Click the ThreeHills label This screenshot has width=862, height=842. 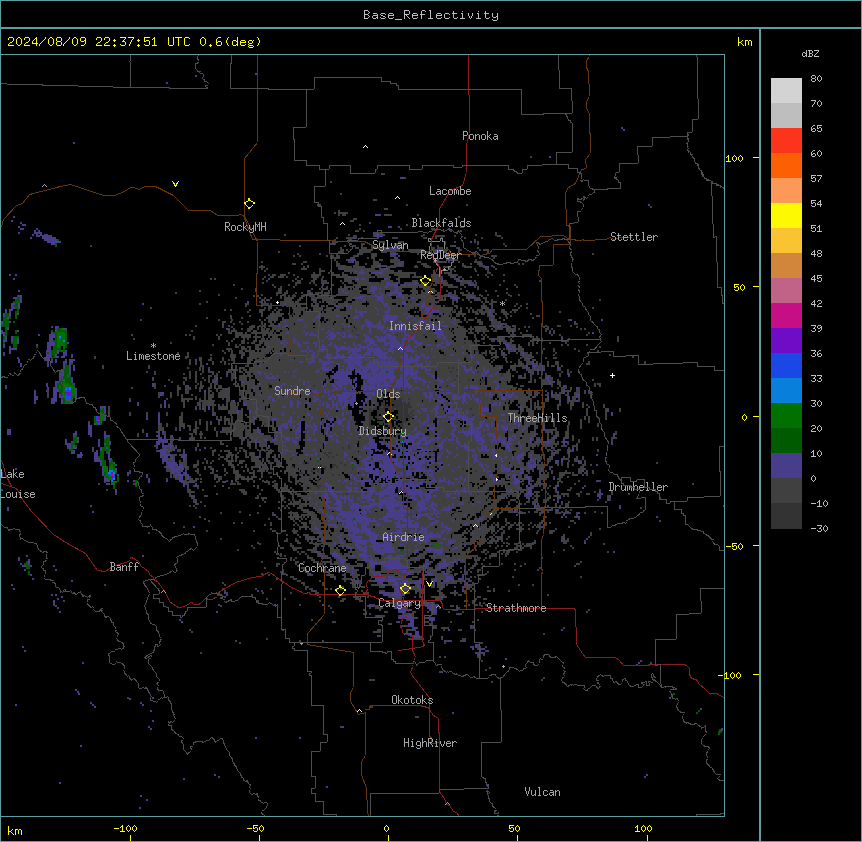pyautogui.click(x=537, y=418)
